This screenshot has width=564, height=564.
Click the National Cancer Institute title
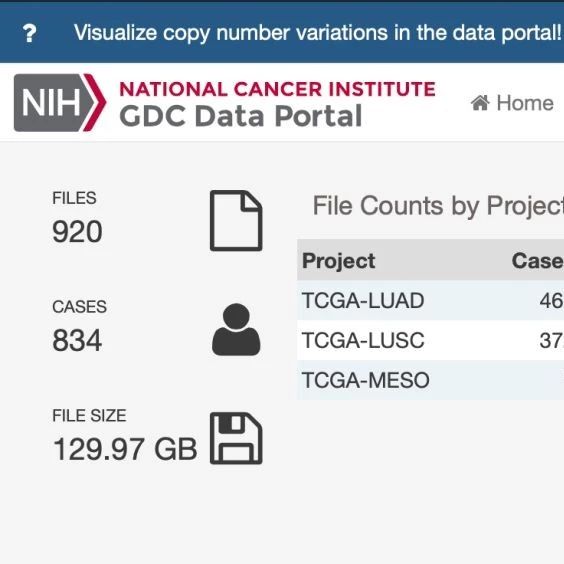pyautogui.click(x=277, y=89)
